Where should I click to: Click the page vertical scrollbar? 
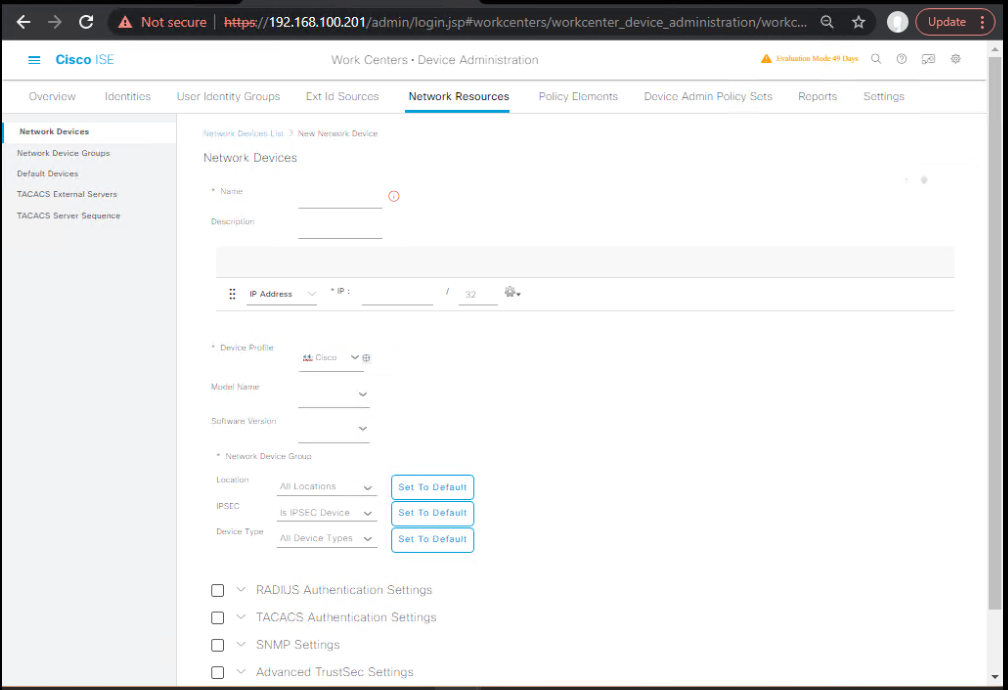click(x=995, y=331)
